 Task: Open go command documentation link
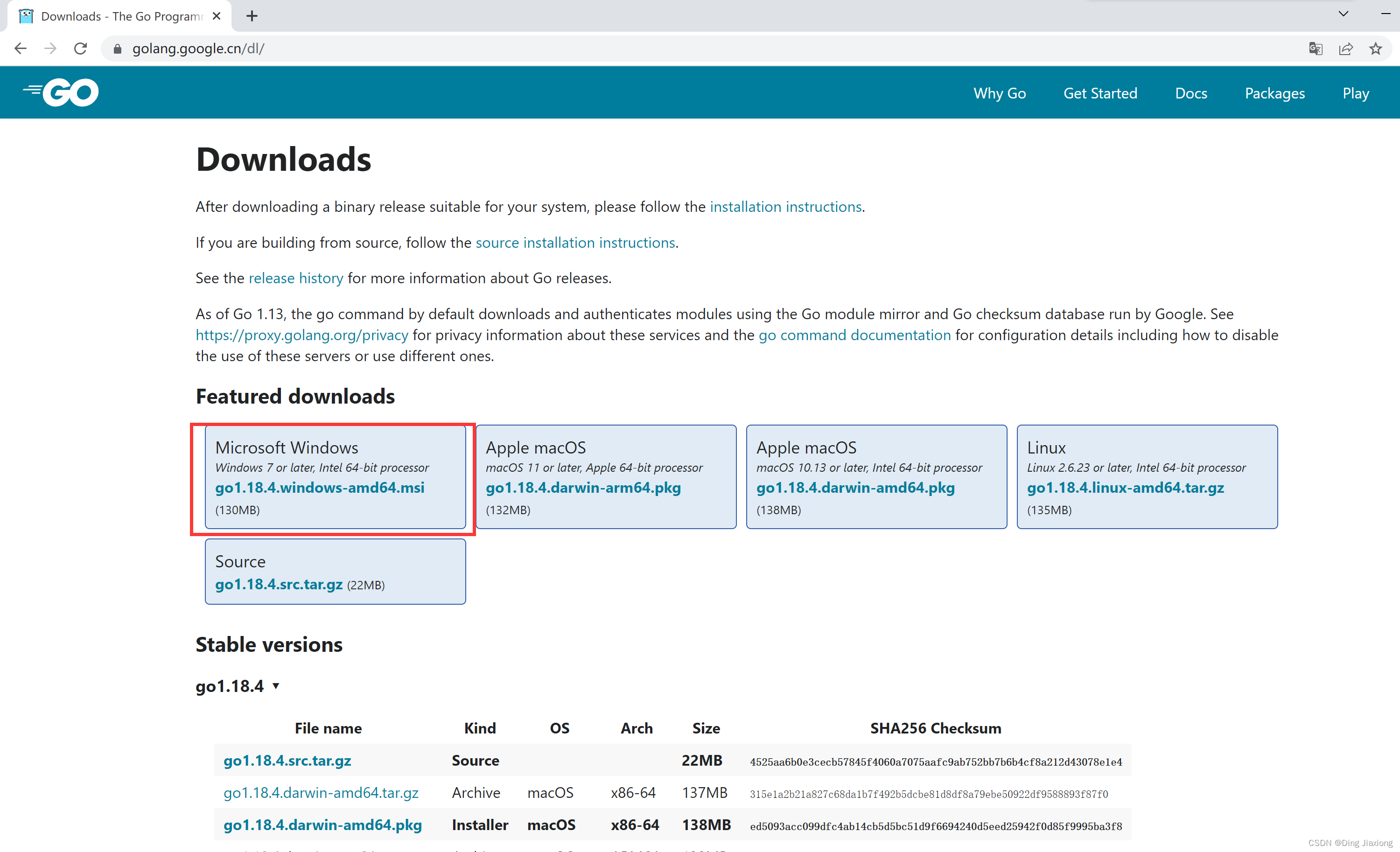click(854, 335)
